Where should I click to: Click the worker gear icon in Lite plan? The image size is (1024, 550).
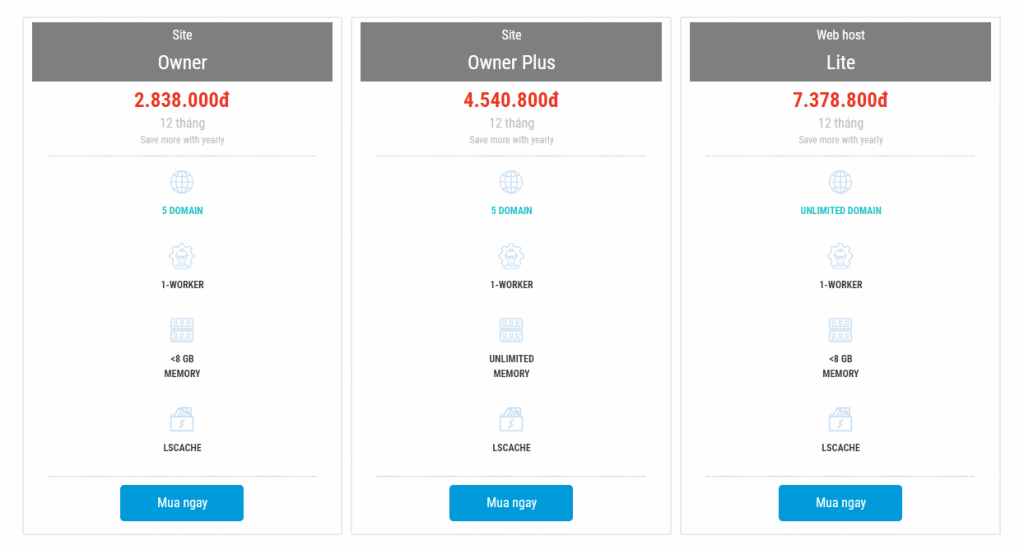click(840, 256)
